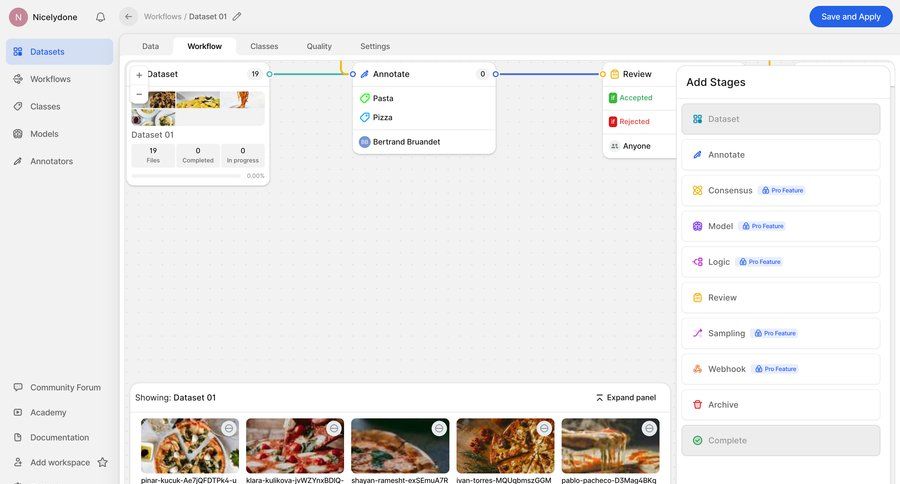Click the dataset completion progress bar
Viewport: 900px width, 484px height.
click(187, 176)
